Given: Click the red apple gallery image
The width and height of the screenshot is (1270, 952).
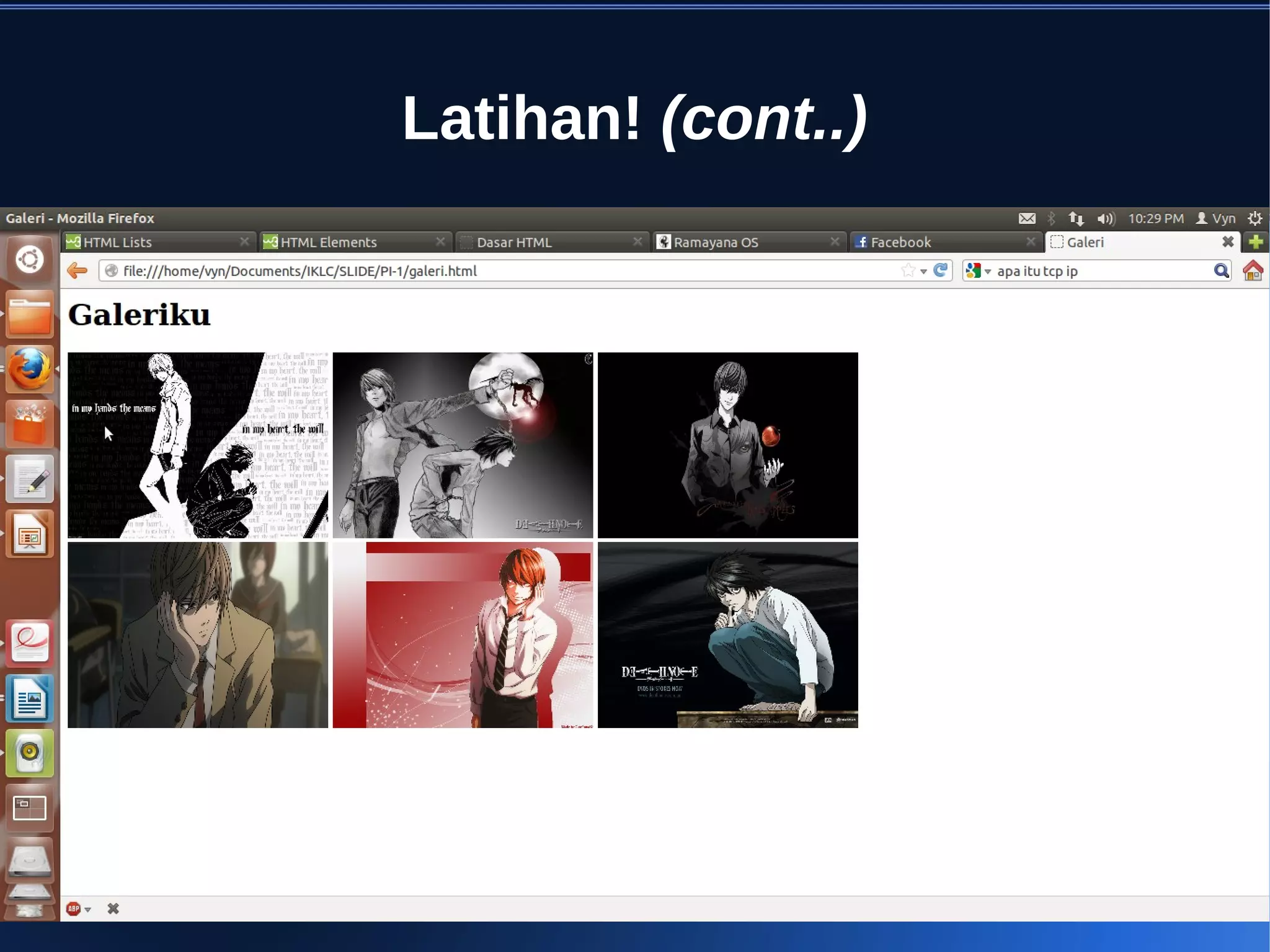Looking at the screenshot, I should (728, 445).
